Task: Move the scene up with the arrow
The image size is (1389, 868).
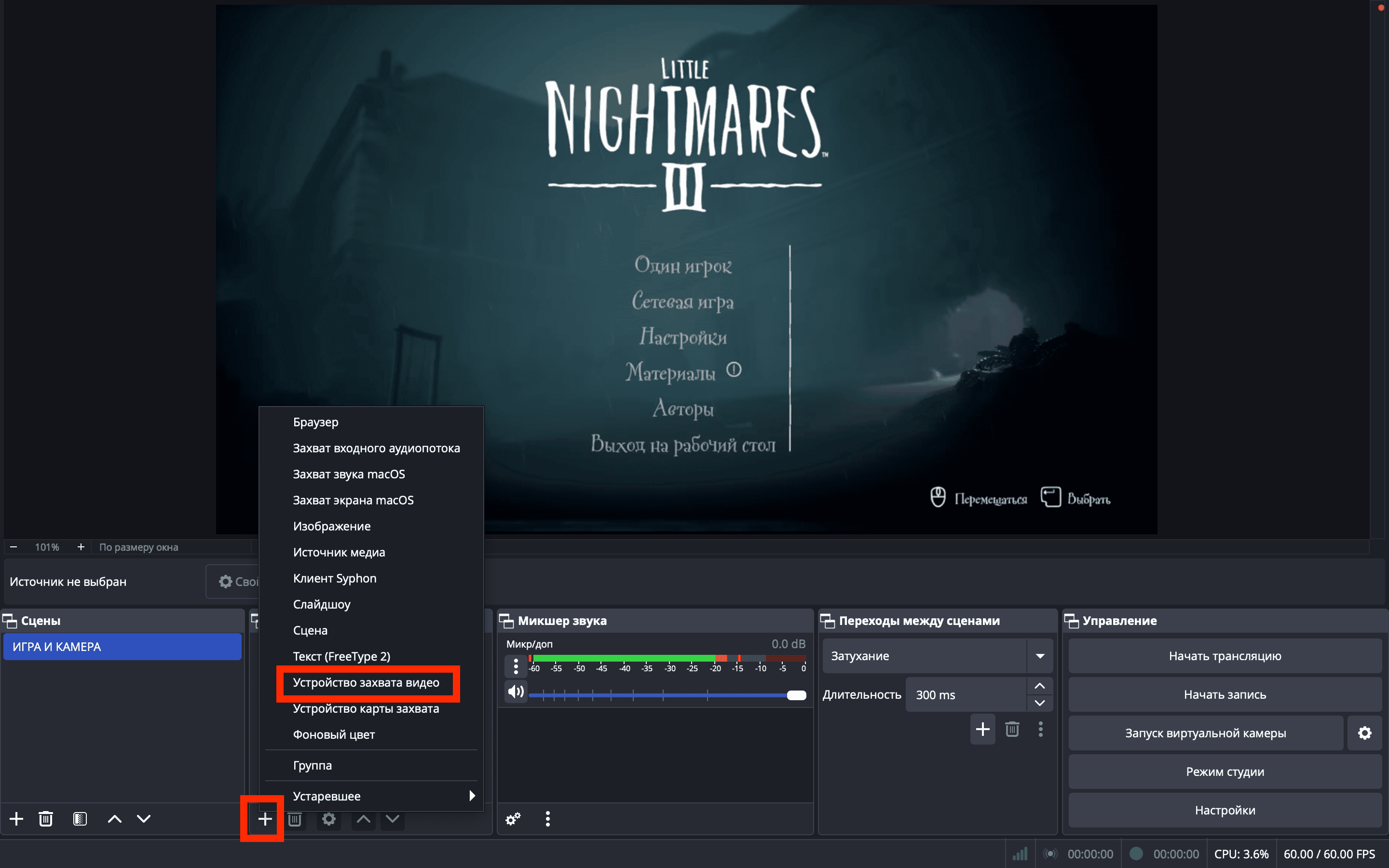Action: tap(114, 819)
